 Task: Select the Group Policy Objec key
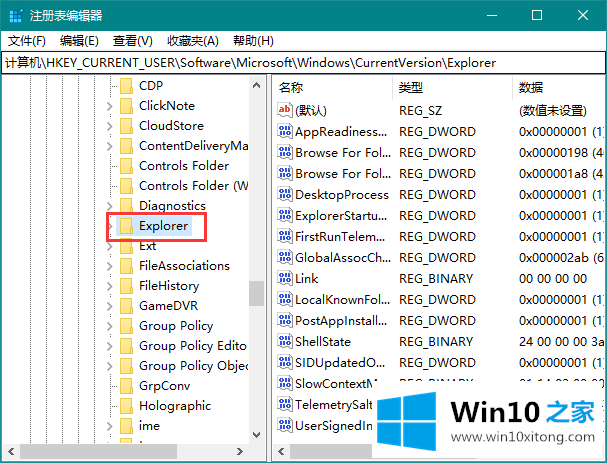194,366
